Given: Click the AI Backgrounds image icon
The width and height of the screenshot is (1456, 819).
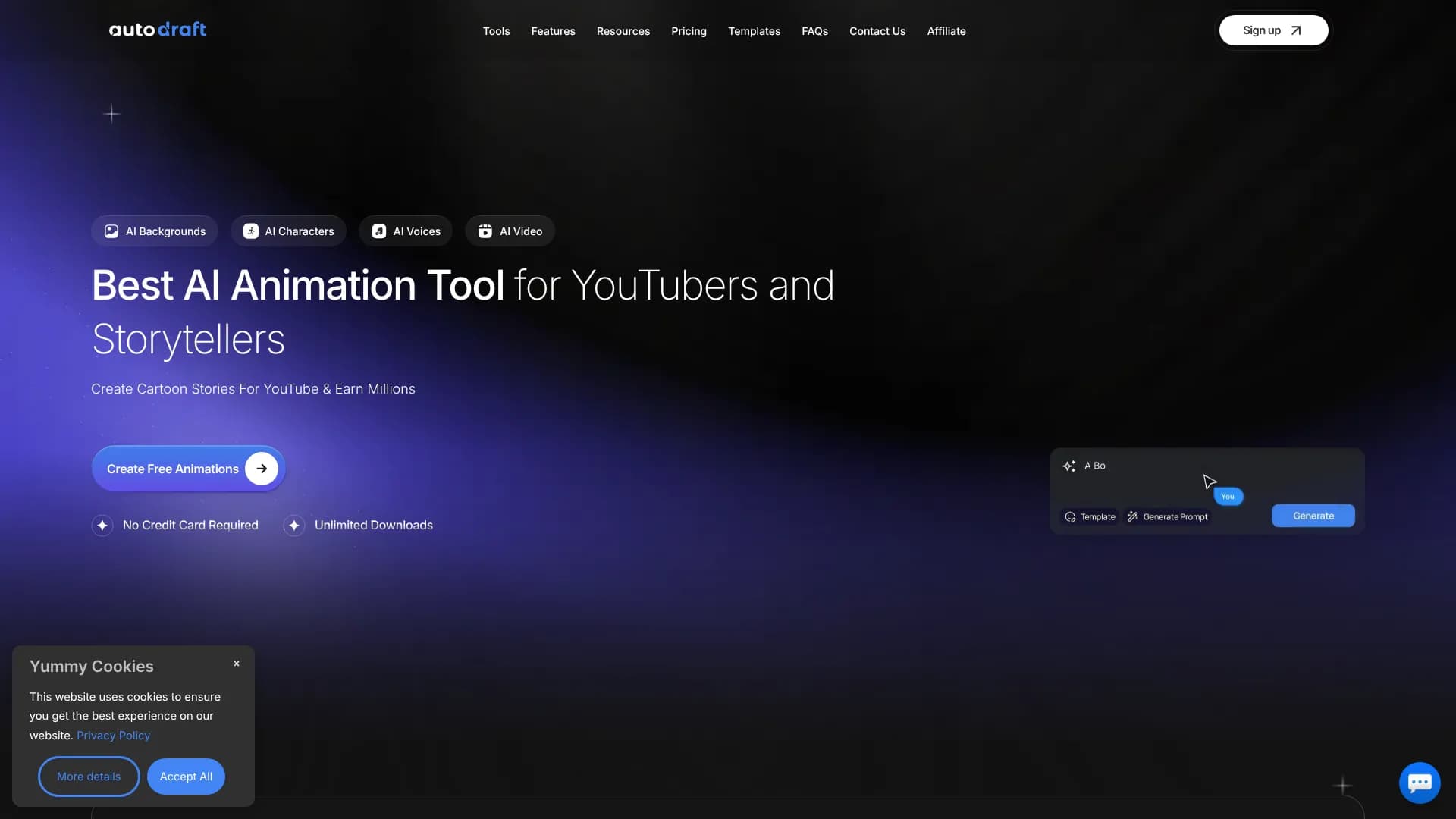Looking at the screenshot, I should (x=111, y=231).
